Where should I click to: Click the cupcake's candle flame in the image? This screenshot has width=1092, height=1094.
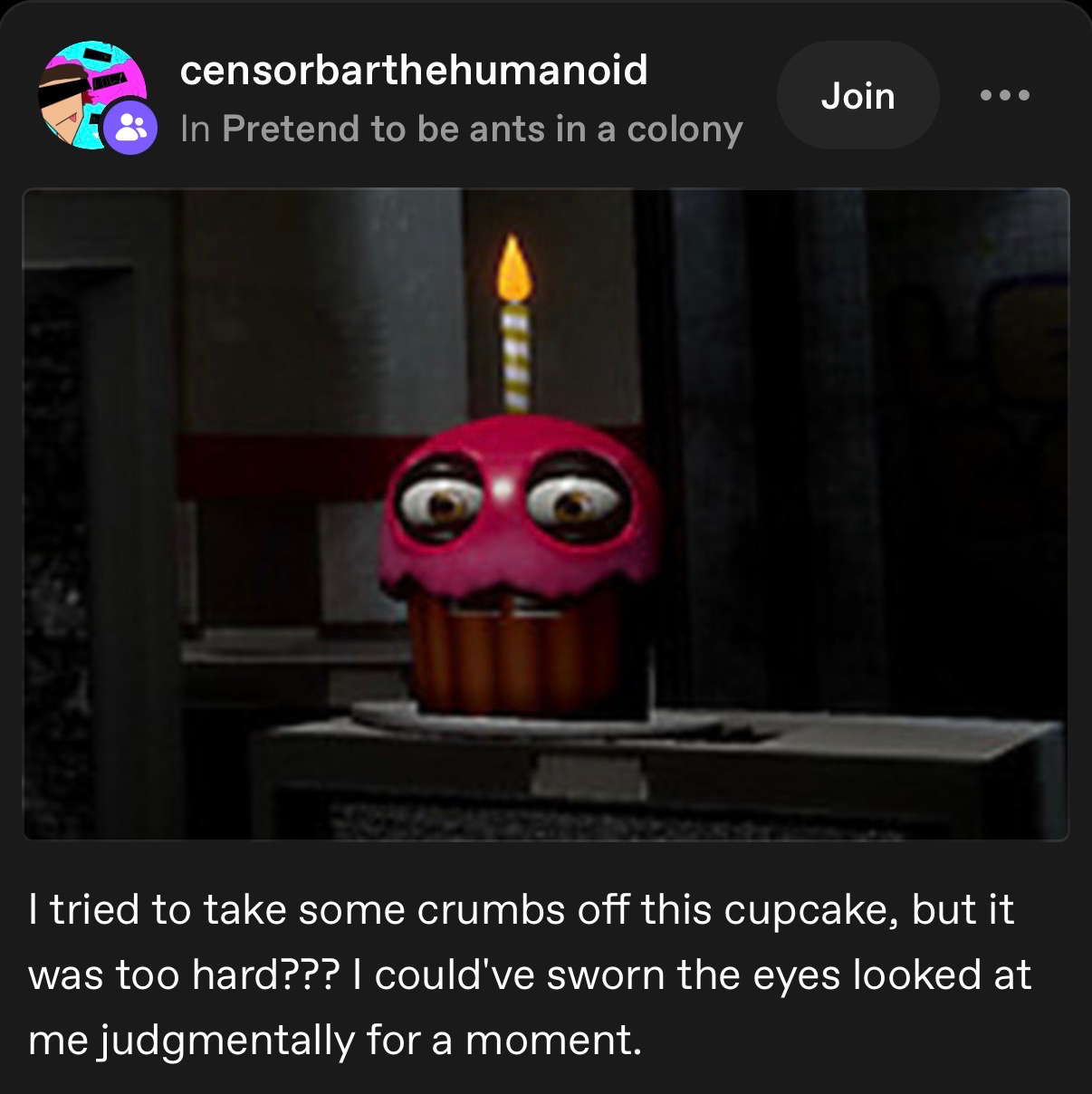tap(513, 266)
